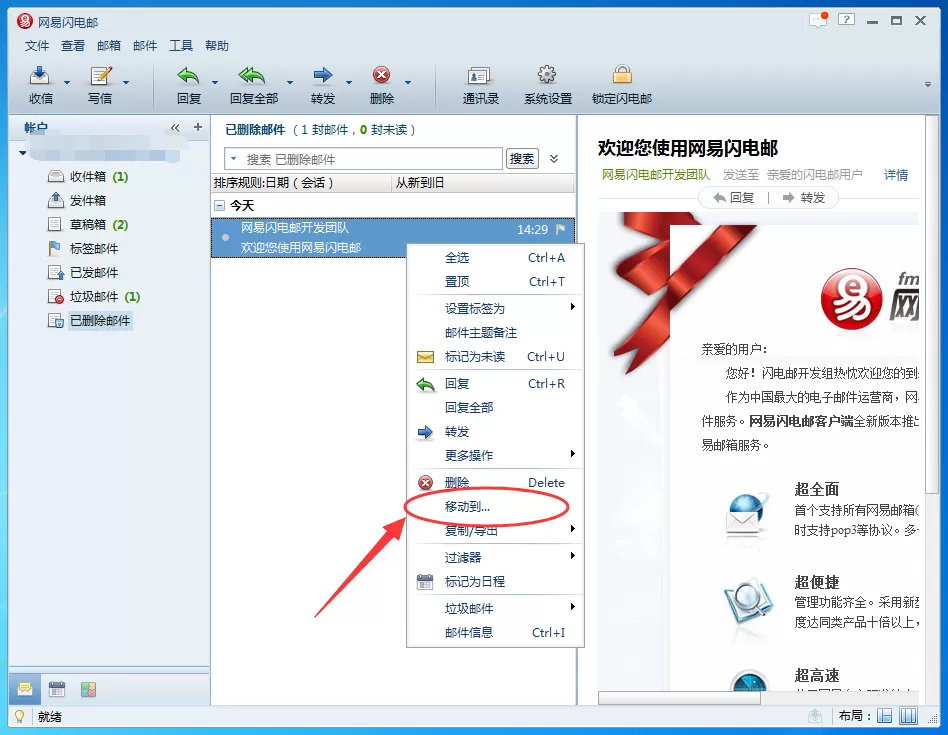948x735 pixels.
Task: Click the 详情 details link
Action: [896, 175]
